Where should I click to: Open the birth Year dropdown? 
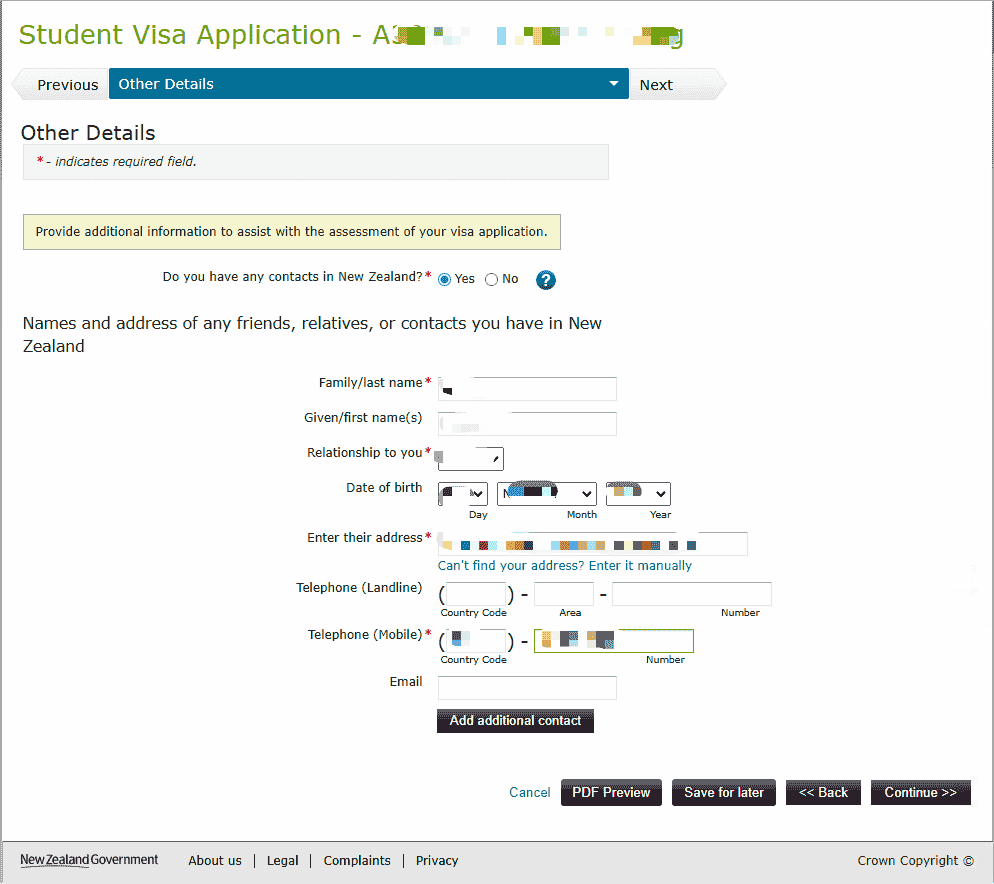(638, 494)
